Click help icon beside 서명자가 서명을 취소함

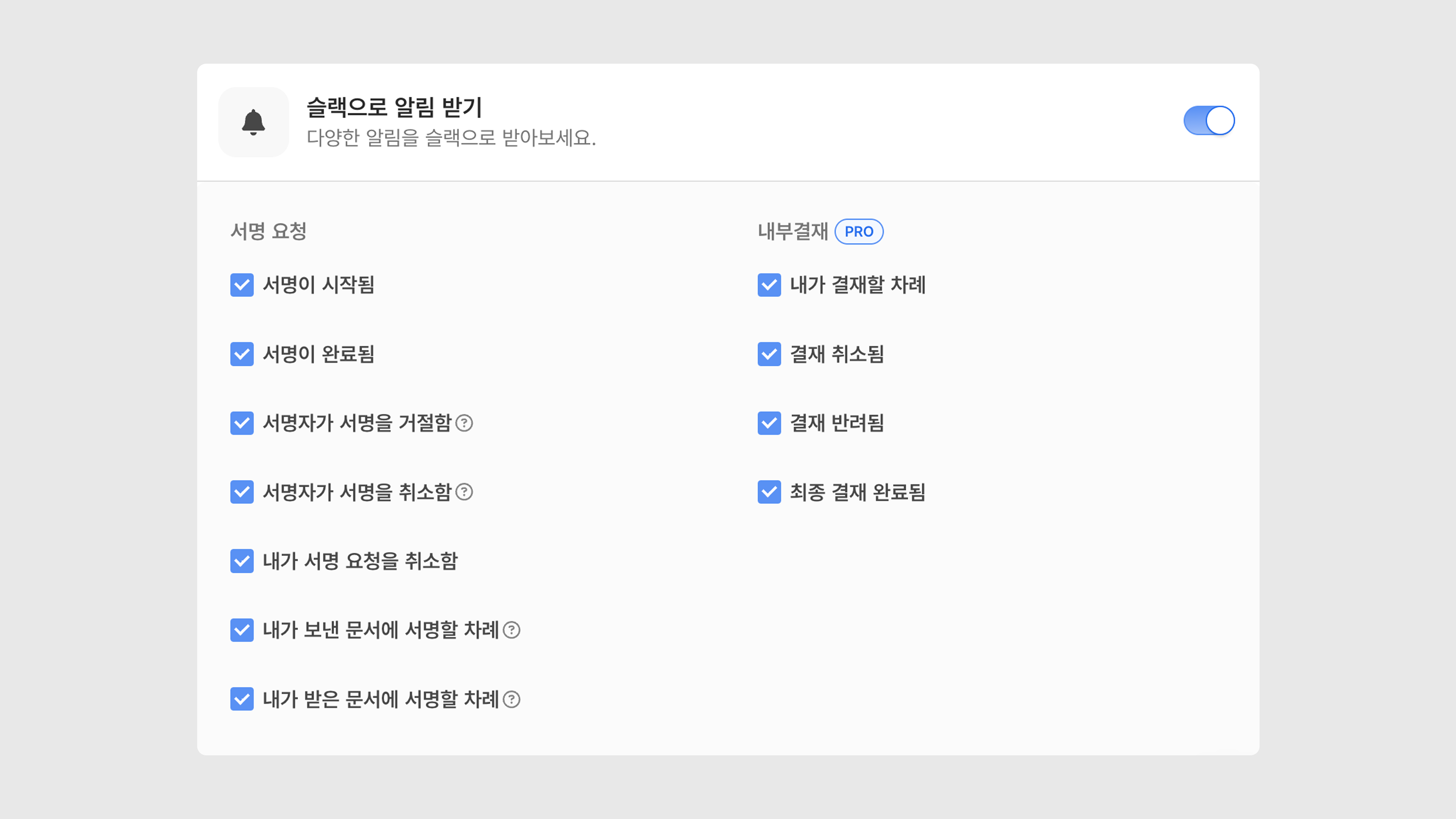pyautogui.click(x=464, y=492)
